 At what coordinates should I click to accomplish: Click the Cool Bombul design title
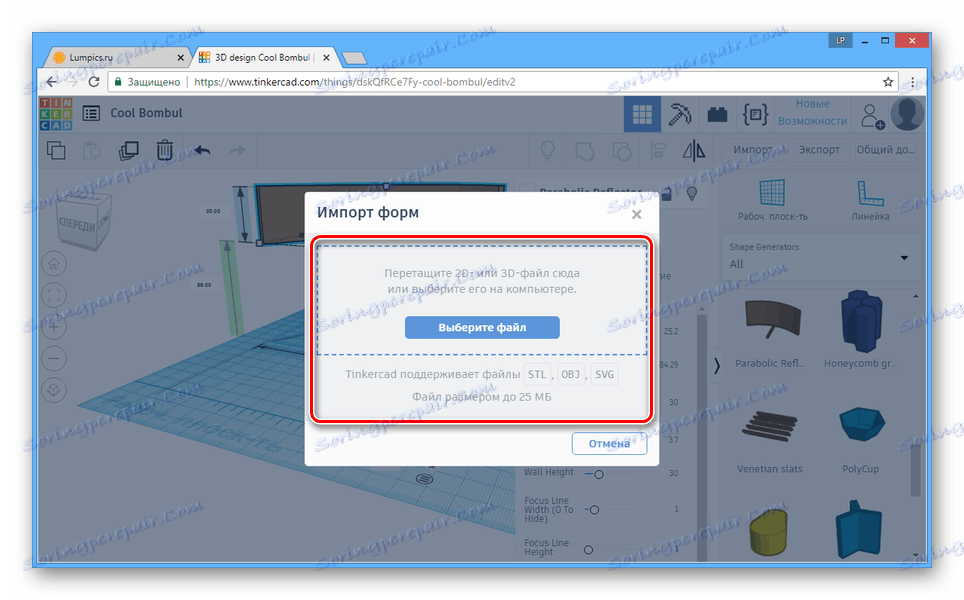click(146, 113)
